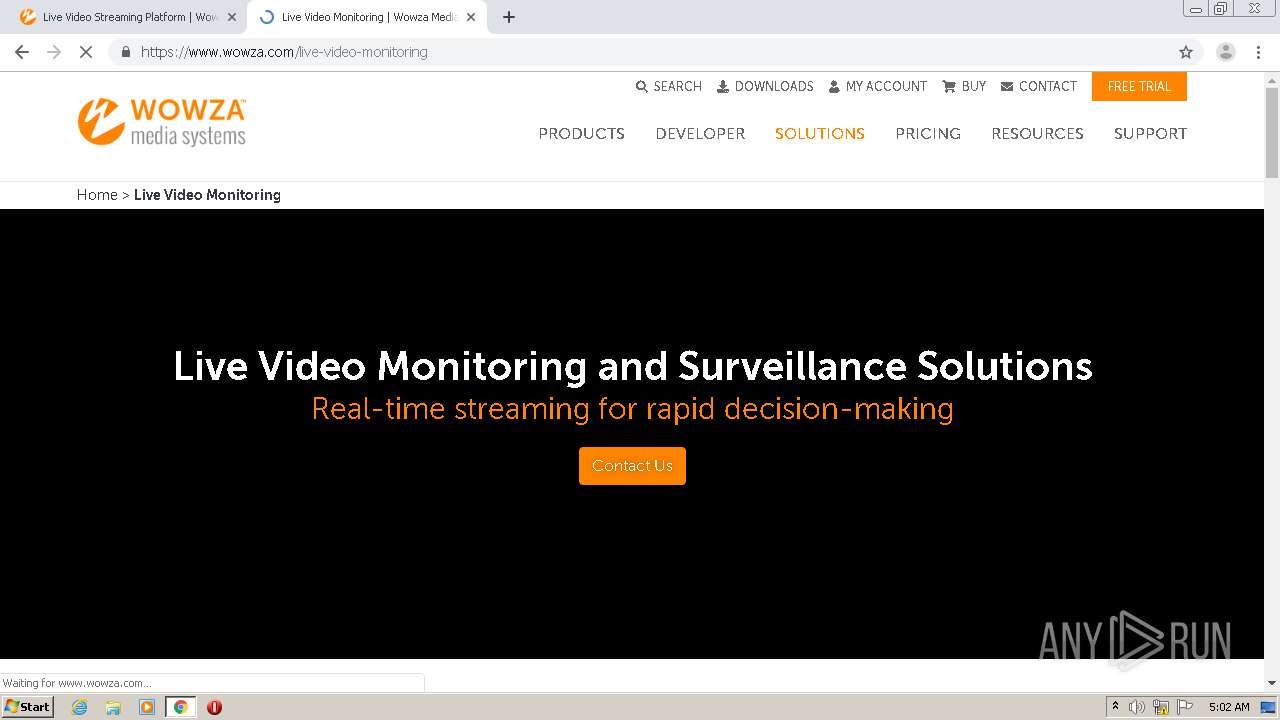Click the Action Center flag tray icon
This screenshot has width=1280, height=720.
1185,707
